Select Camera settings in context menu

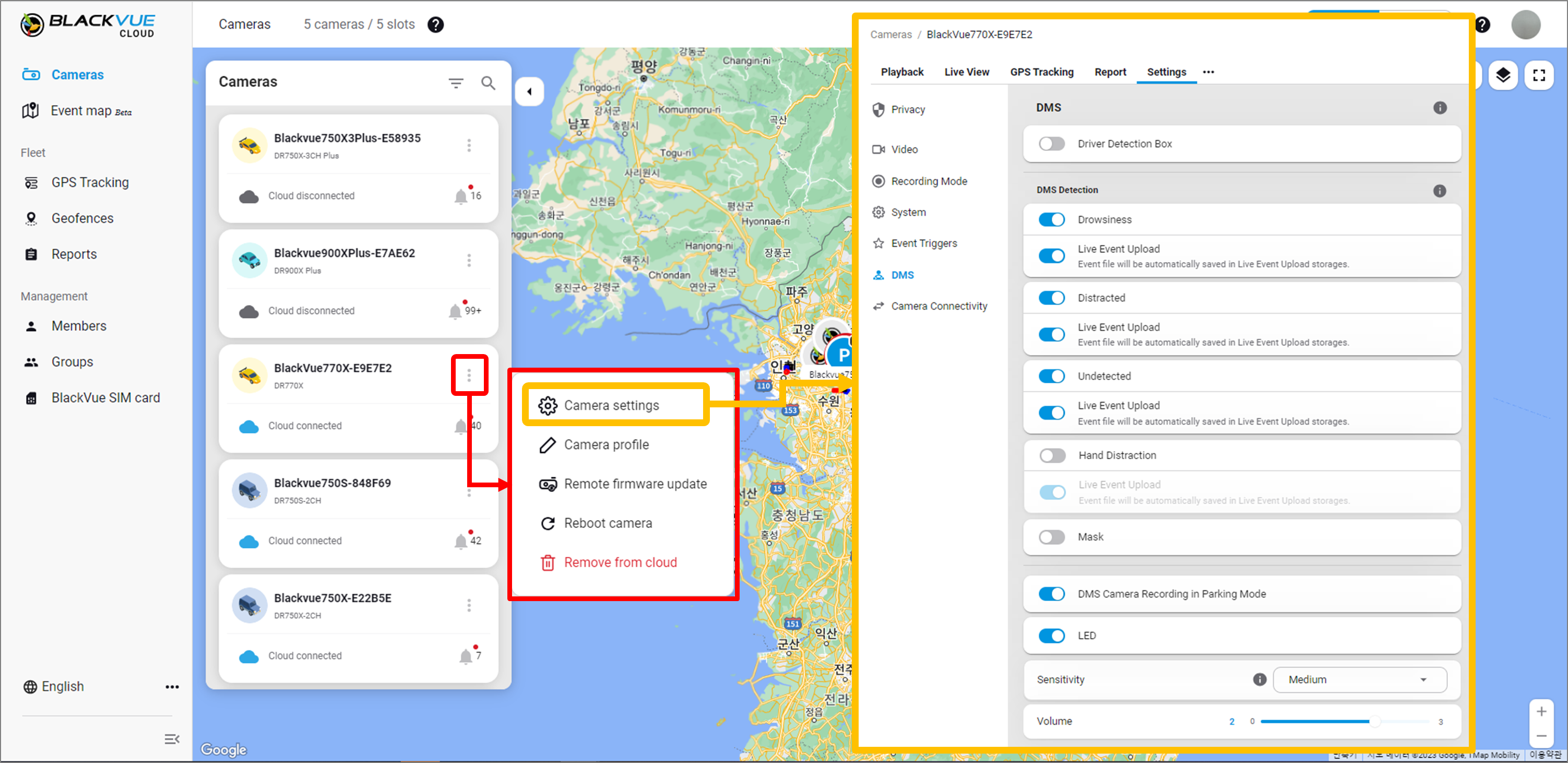click(x=616, y=406)
